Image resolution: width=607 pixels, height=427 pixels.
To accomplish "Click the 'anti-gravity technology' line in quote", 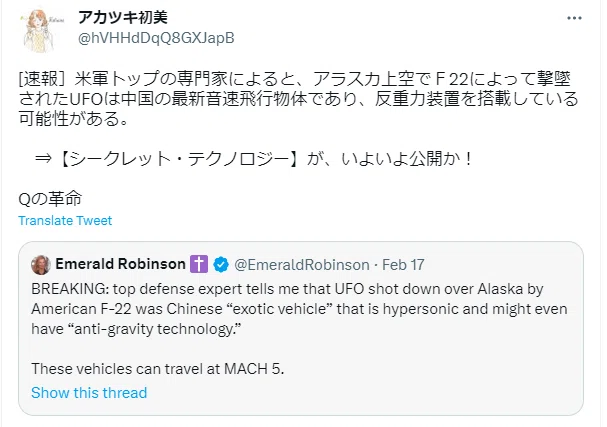I will pyautogui.click(x=136, y=329).
